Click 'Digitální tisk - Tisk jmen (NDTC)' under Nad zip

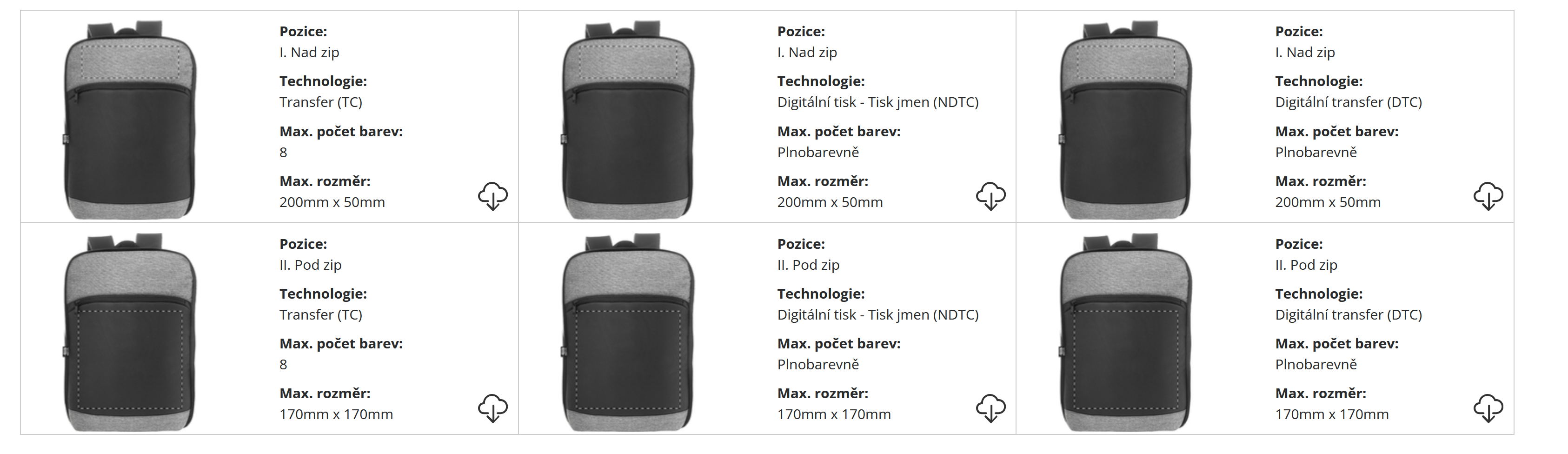pos(878,102)
